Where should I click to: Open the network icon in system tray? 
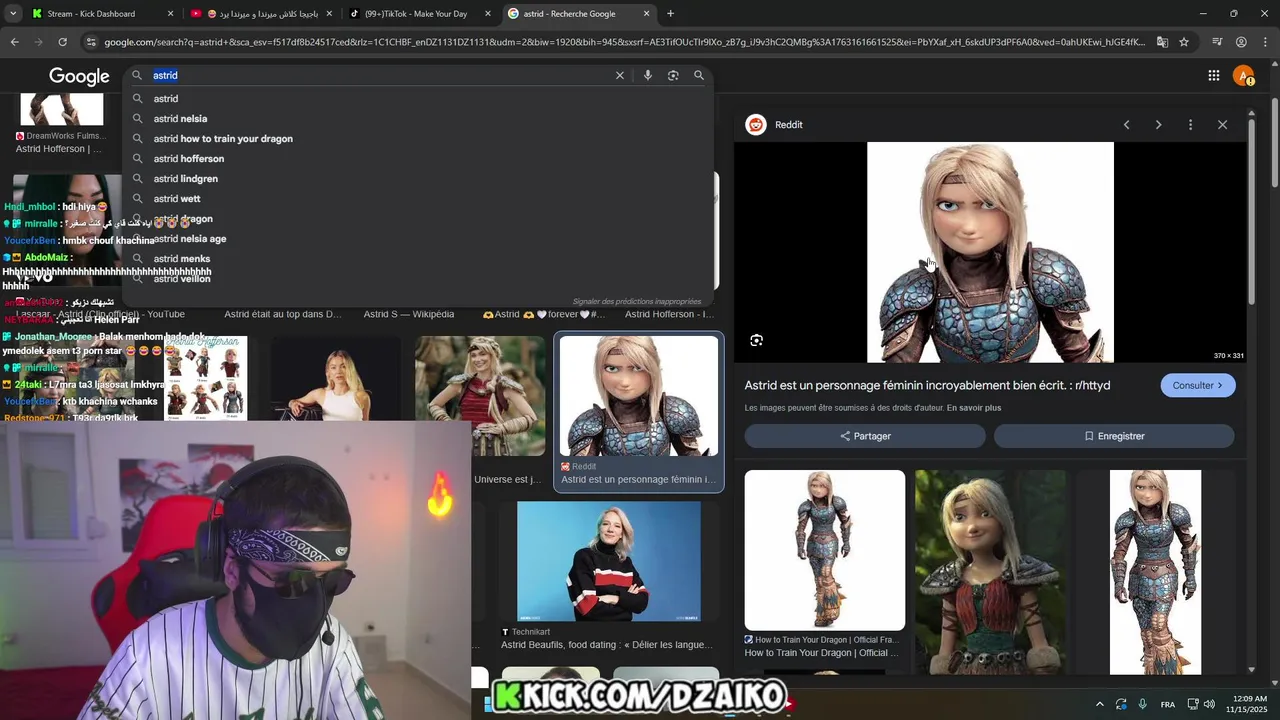1193,704
